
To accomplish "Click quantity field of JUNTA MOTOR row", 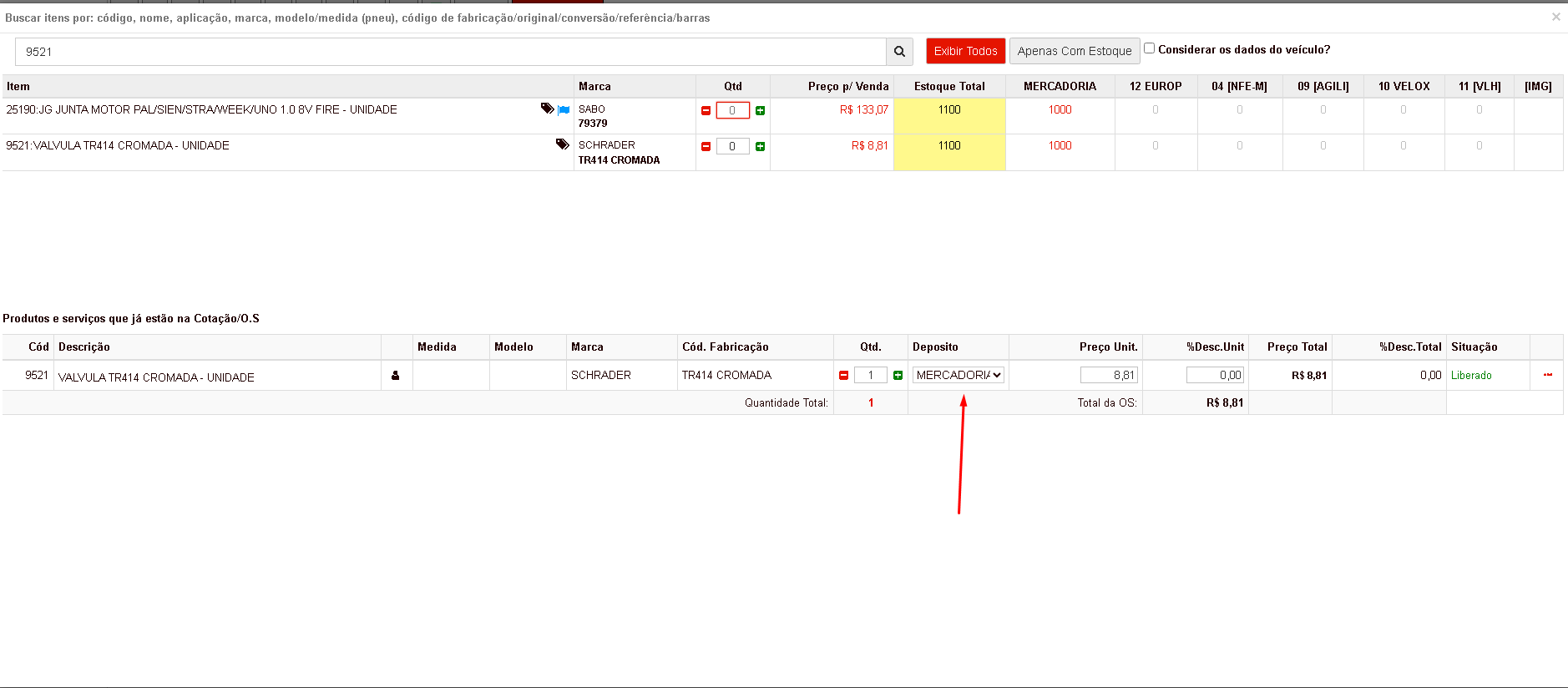I will click(733, 110).
